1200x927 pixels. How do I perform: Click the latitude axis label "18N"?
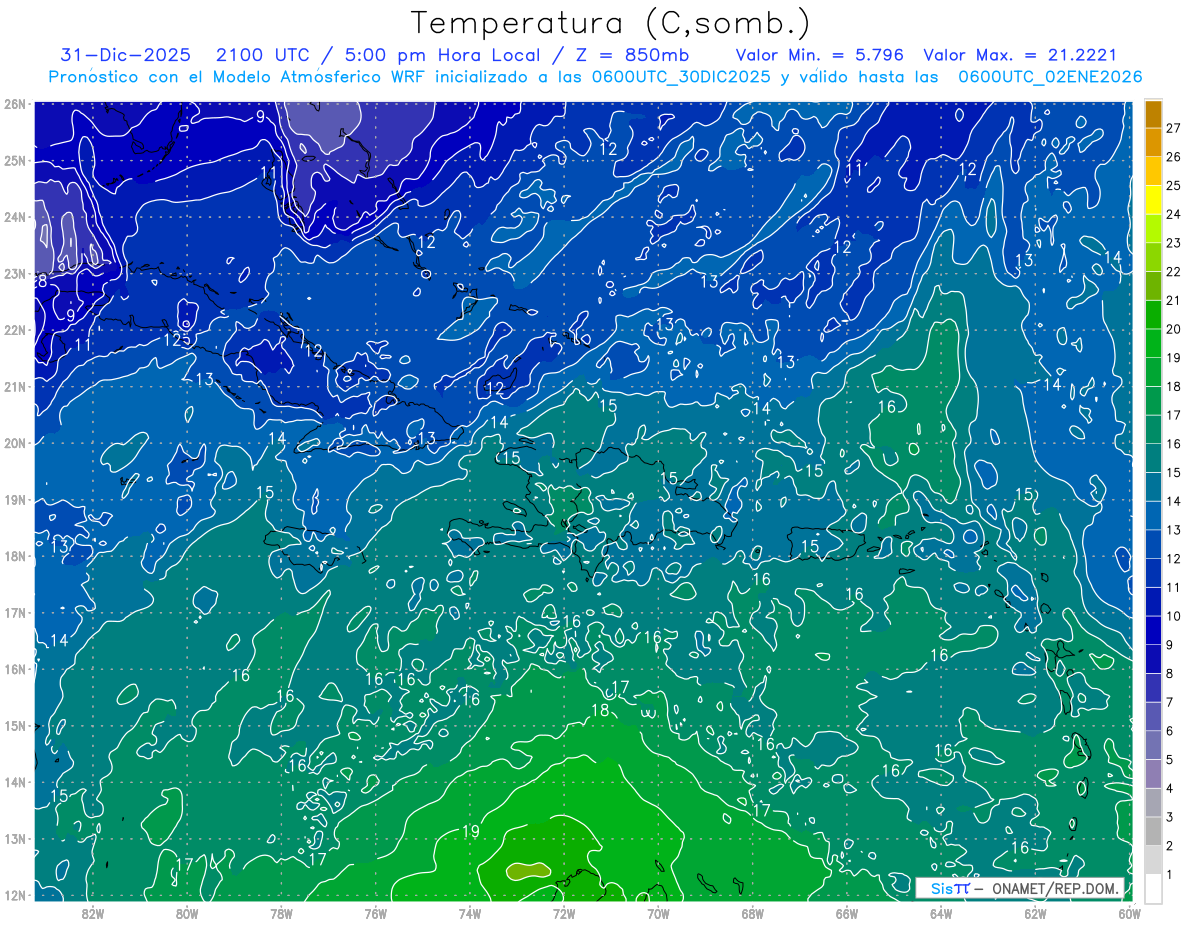14,556
